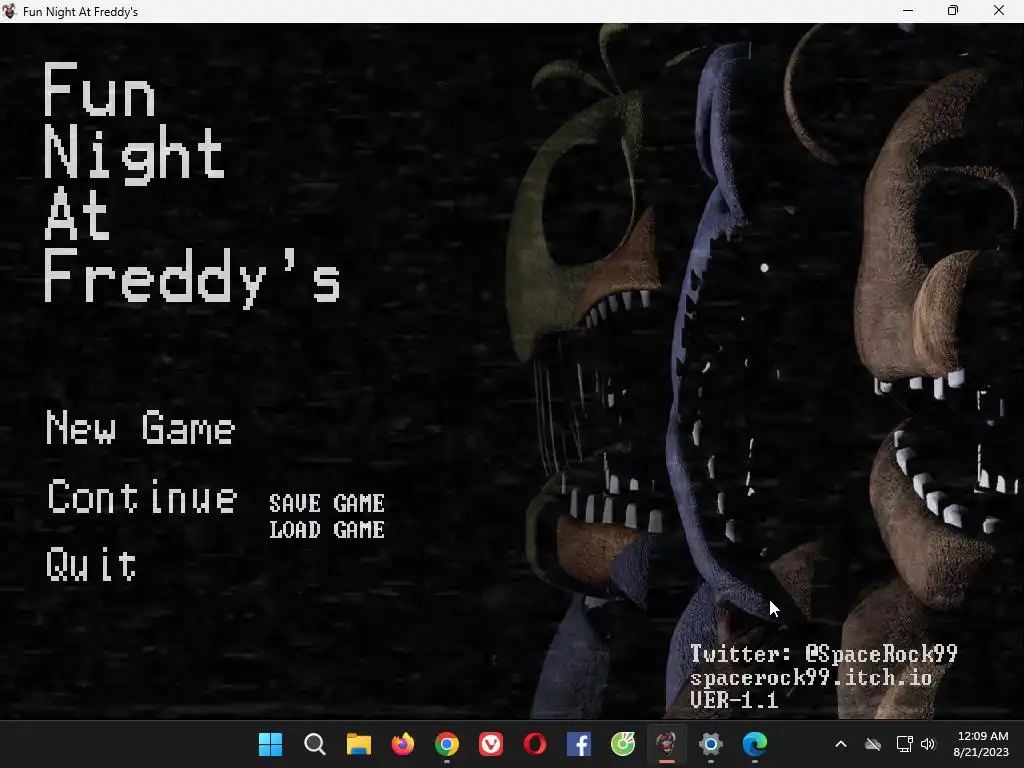Image resolution: width=1024 pixels, height=768 pixels.
Task: Open Vivaldi browser from the taskbar
Action: [x=491, y=744]
